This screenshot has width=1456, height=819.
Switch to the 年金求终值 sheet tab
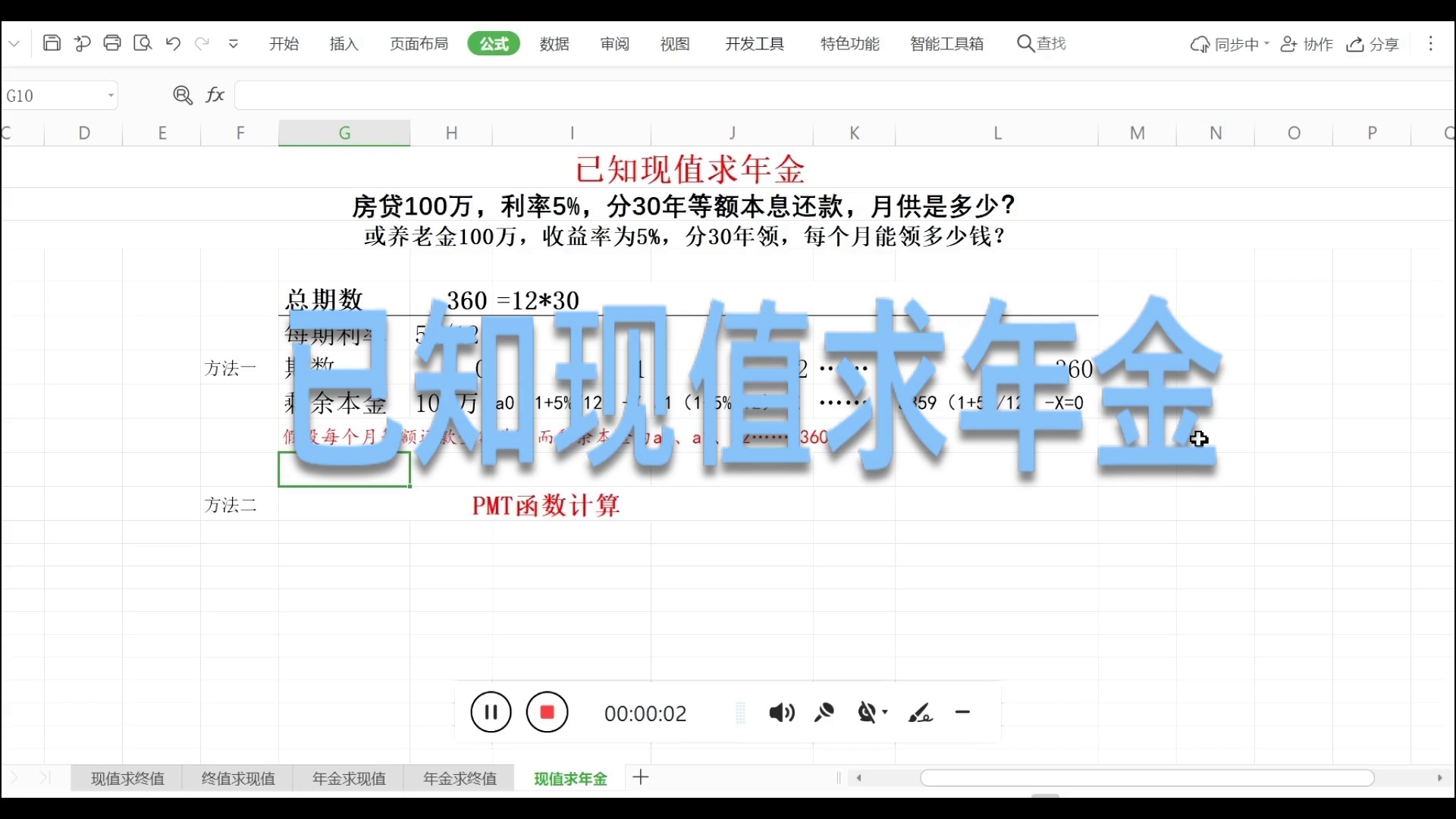pos(460,778)
